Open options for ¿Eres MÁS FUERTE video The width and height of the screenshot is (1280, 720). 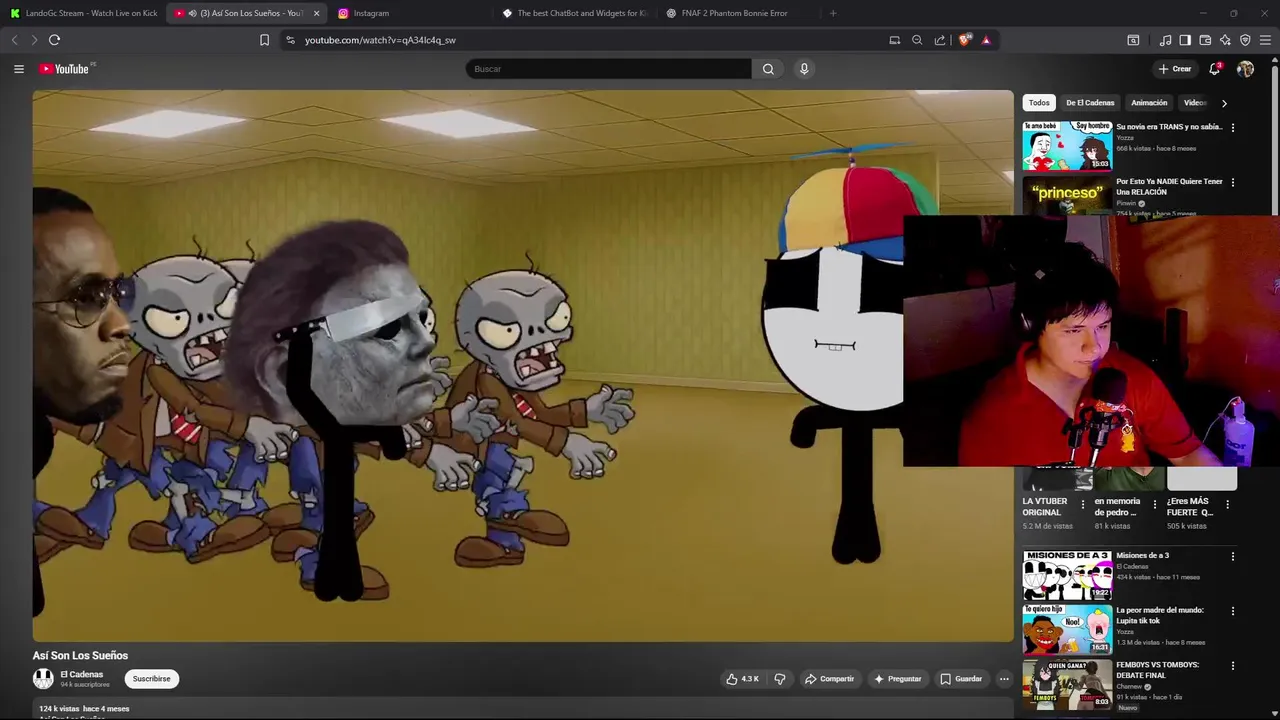(x=1227, y=505)
